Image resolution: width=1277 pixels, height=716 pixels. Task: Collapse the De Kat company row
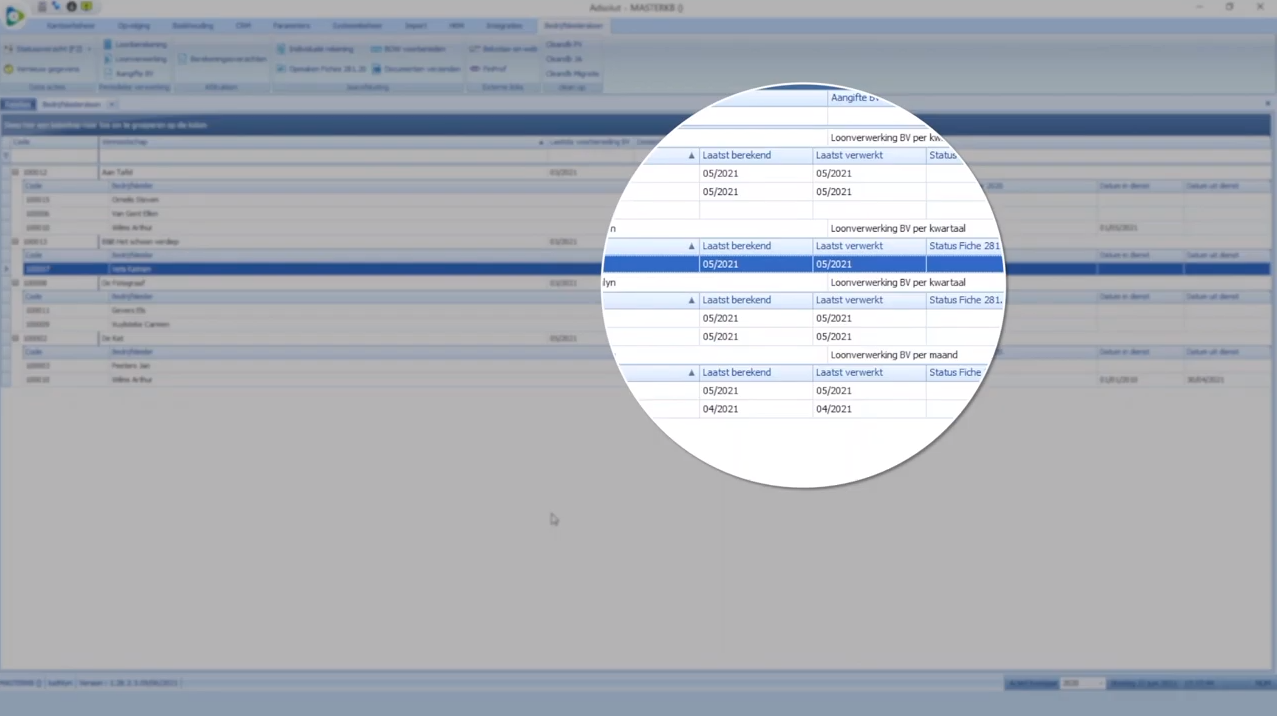tap(15, 338)
